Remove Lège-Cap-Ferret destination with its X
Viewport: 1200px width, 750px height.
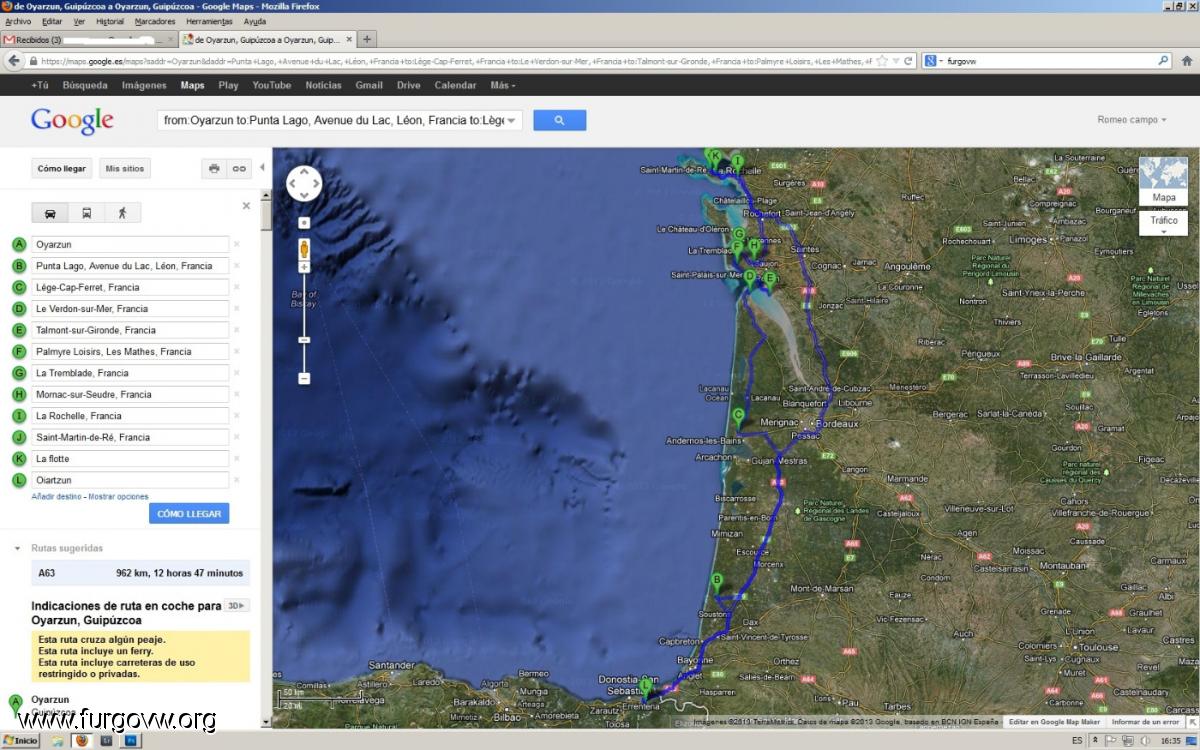pyautogui.click(x=237, y=287)
